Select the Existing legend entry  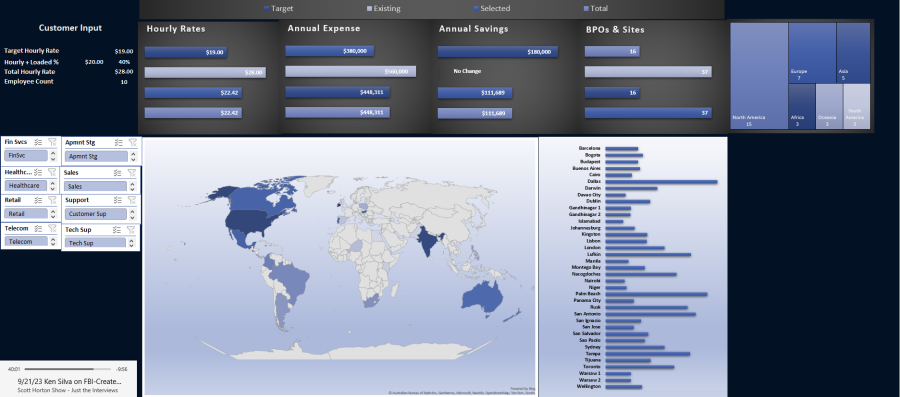coord(383,9)
